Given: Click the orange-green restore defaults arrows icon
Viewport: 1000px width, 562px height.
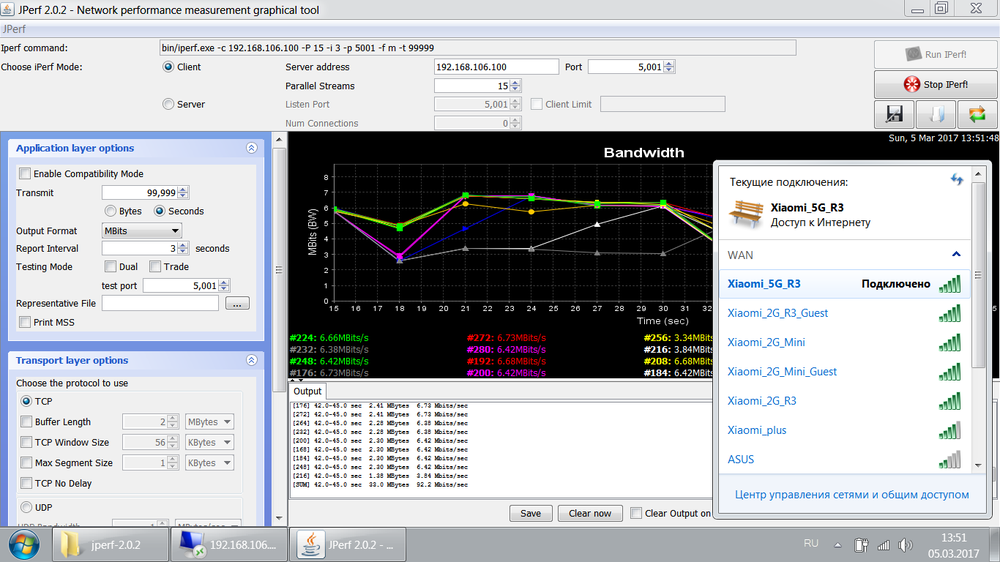Looking at the screenshot, I should pos(977,115).
